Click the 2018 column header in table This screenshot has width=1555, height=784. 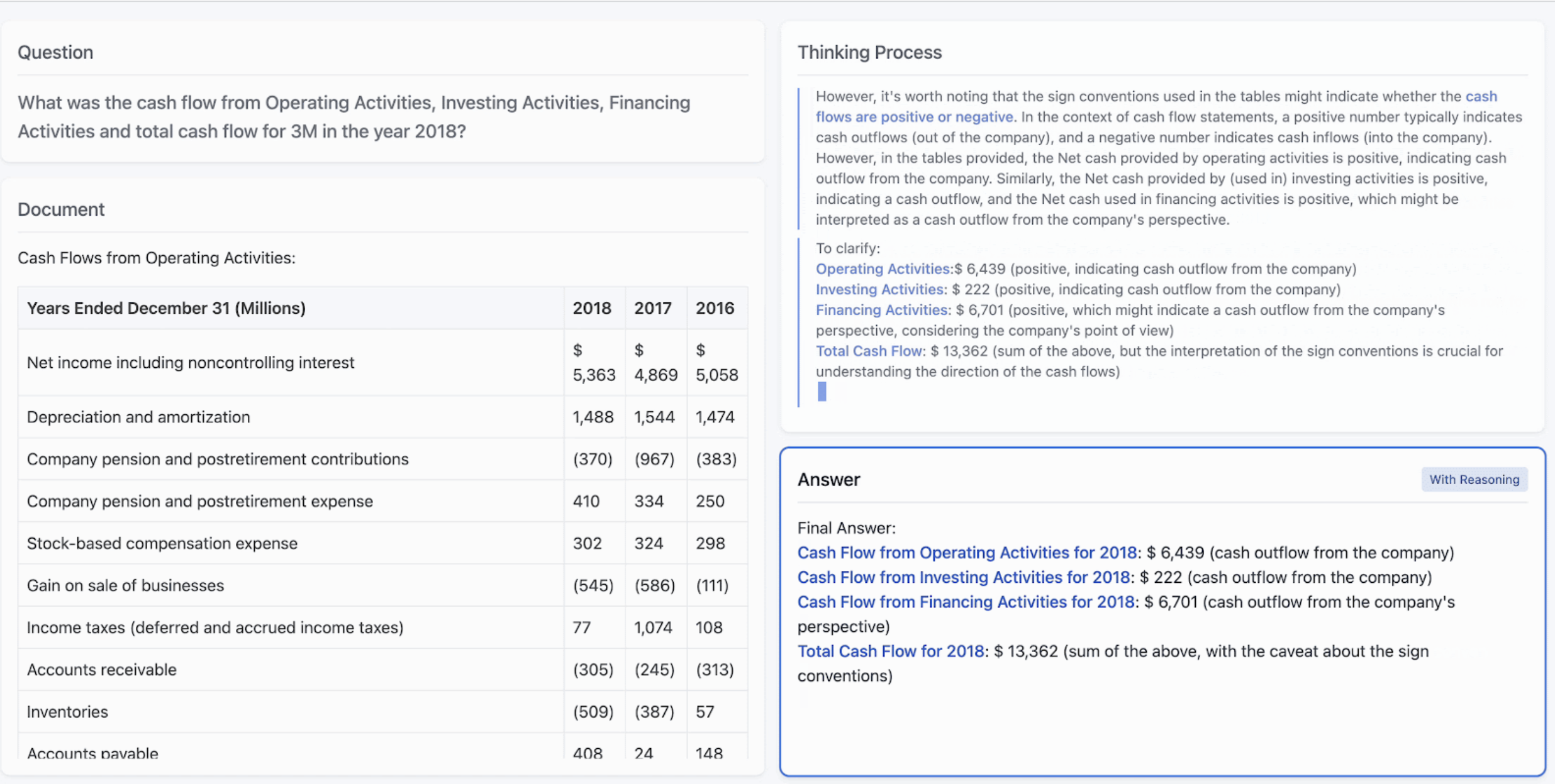[x=591, y=308]
